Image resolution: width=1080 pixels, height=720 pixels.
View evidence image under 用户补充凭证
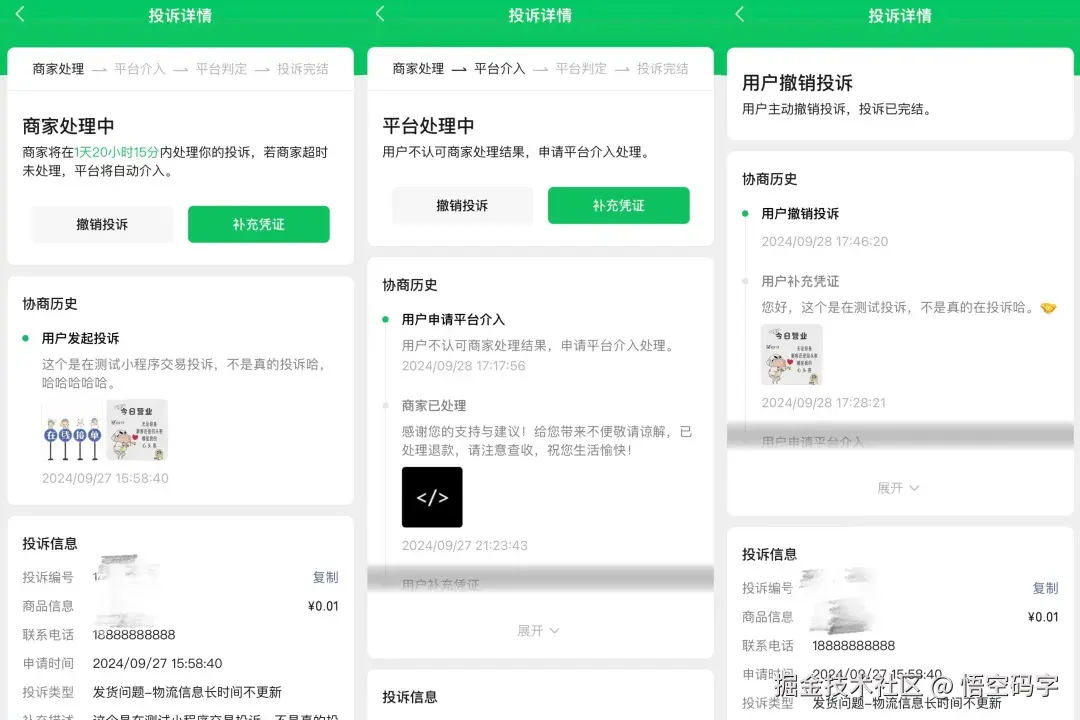(x=791, y=353)
